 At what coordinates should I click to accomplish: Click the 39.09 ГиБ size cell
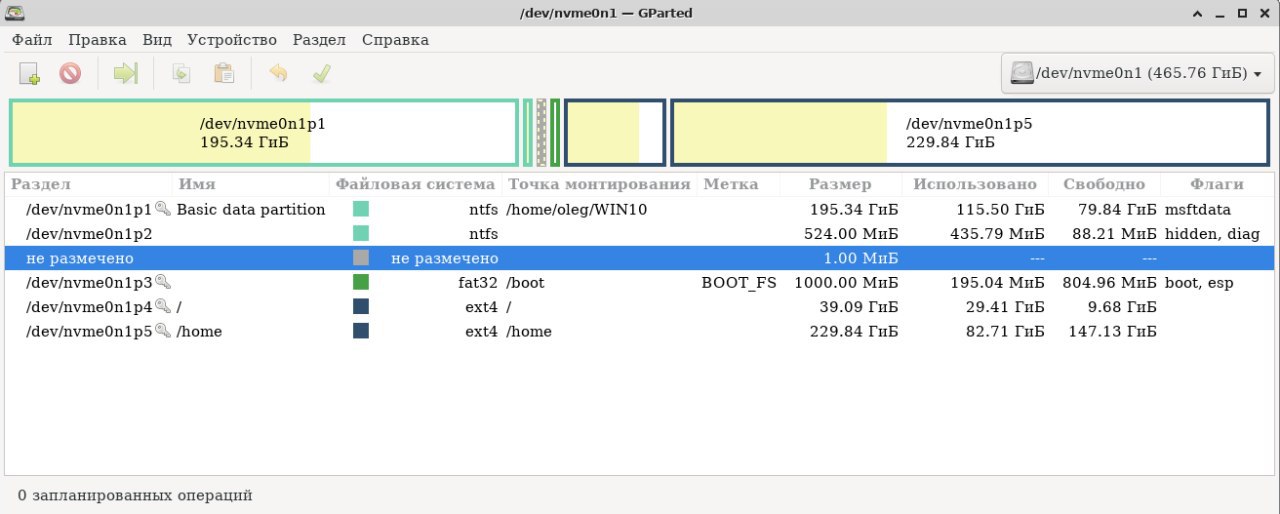tap(858, 306)
